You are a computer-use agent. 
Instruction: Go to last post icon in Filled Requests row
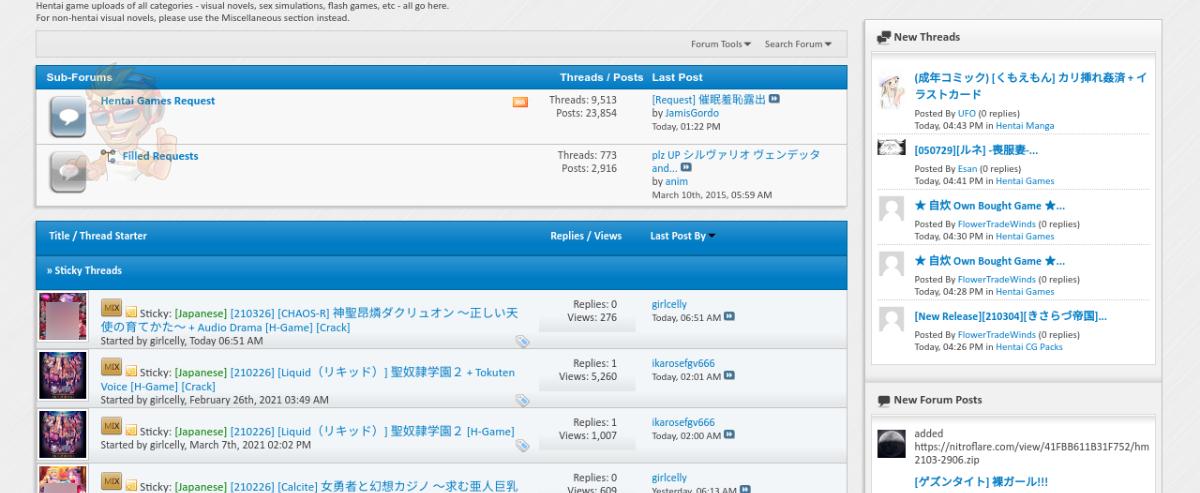[x=686, y=168]
